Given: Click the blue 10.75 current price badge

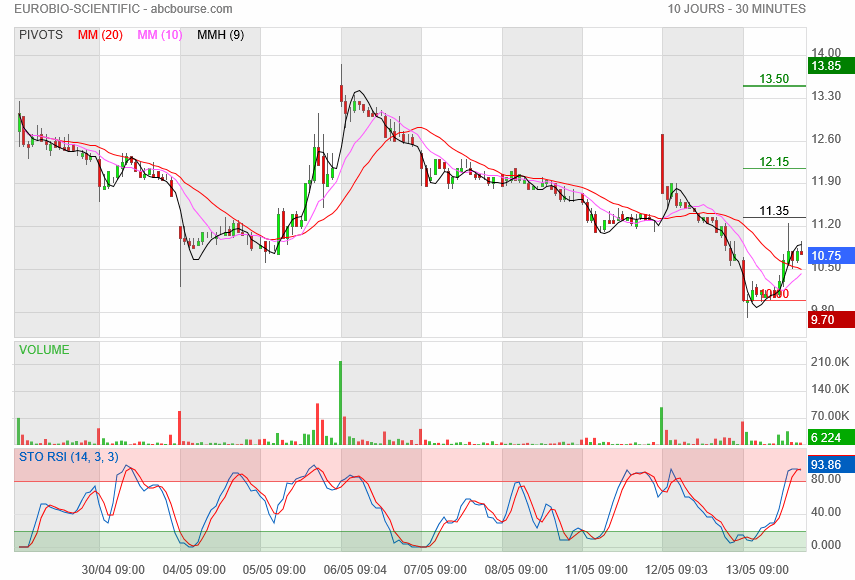Looking at the screenshot, I should click(x=831, y=256).
